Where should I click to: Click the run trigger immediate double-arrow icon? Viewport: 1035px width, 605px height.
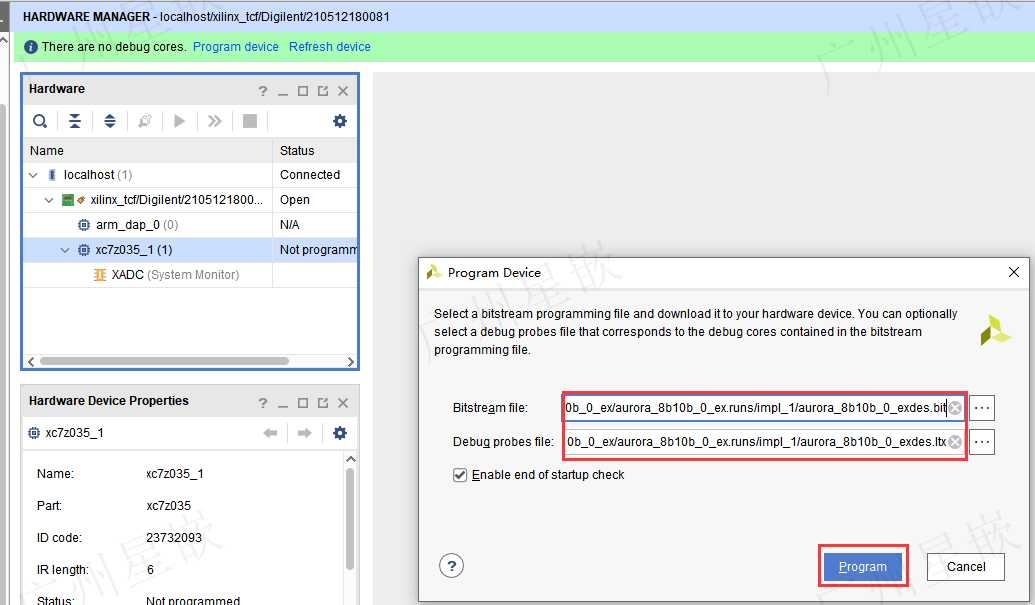pos(215,121)
